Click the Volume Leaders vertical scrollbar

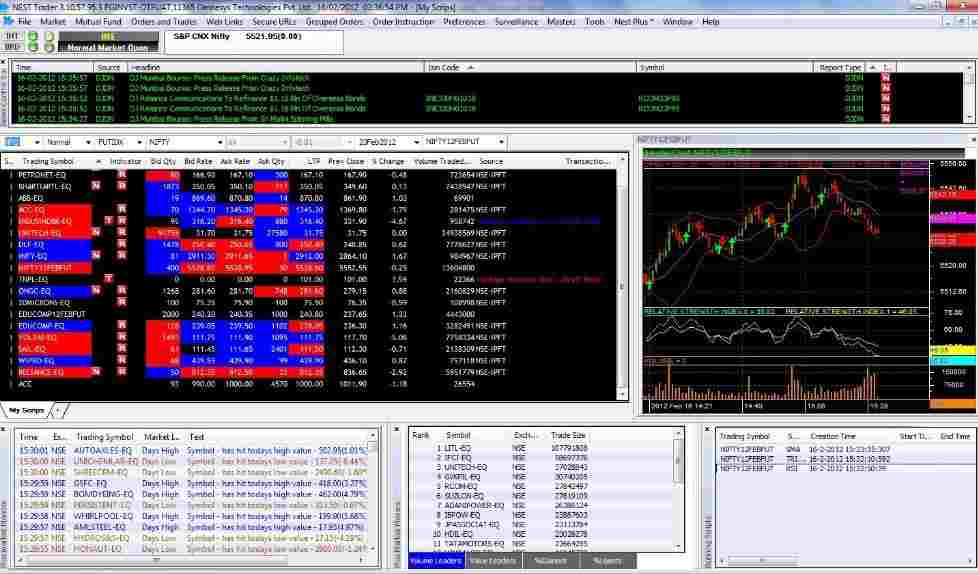tap(678, 490)
